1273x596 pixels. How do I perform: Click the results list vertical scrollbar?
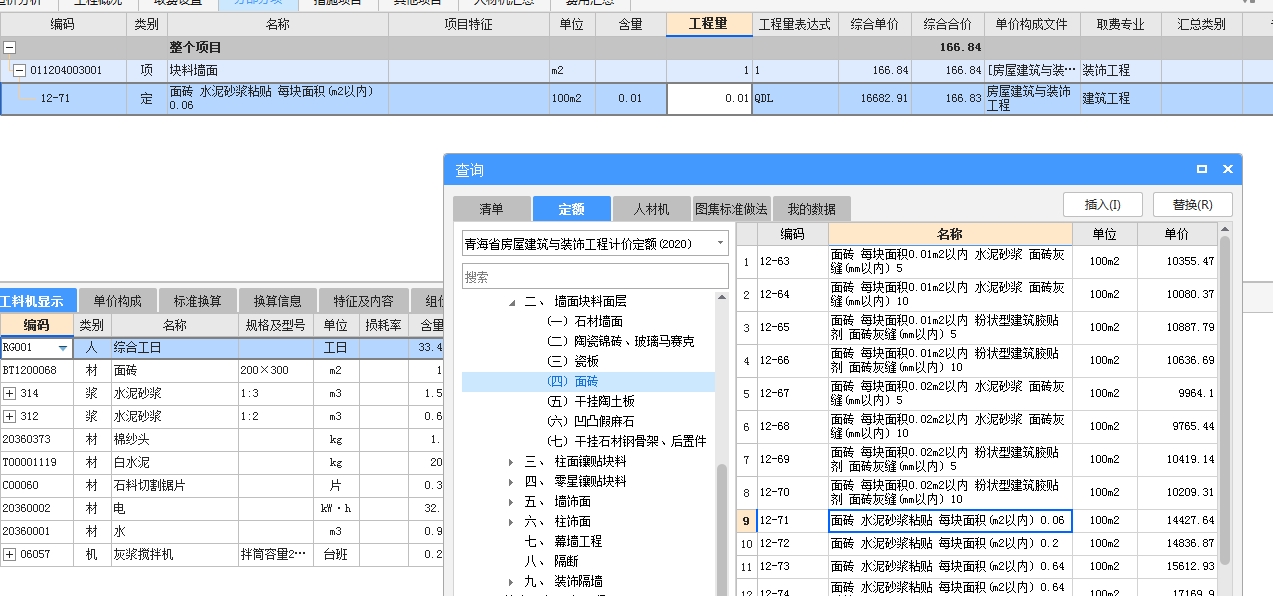1225,400
